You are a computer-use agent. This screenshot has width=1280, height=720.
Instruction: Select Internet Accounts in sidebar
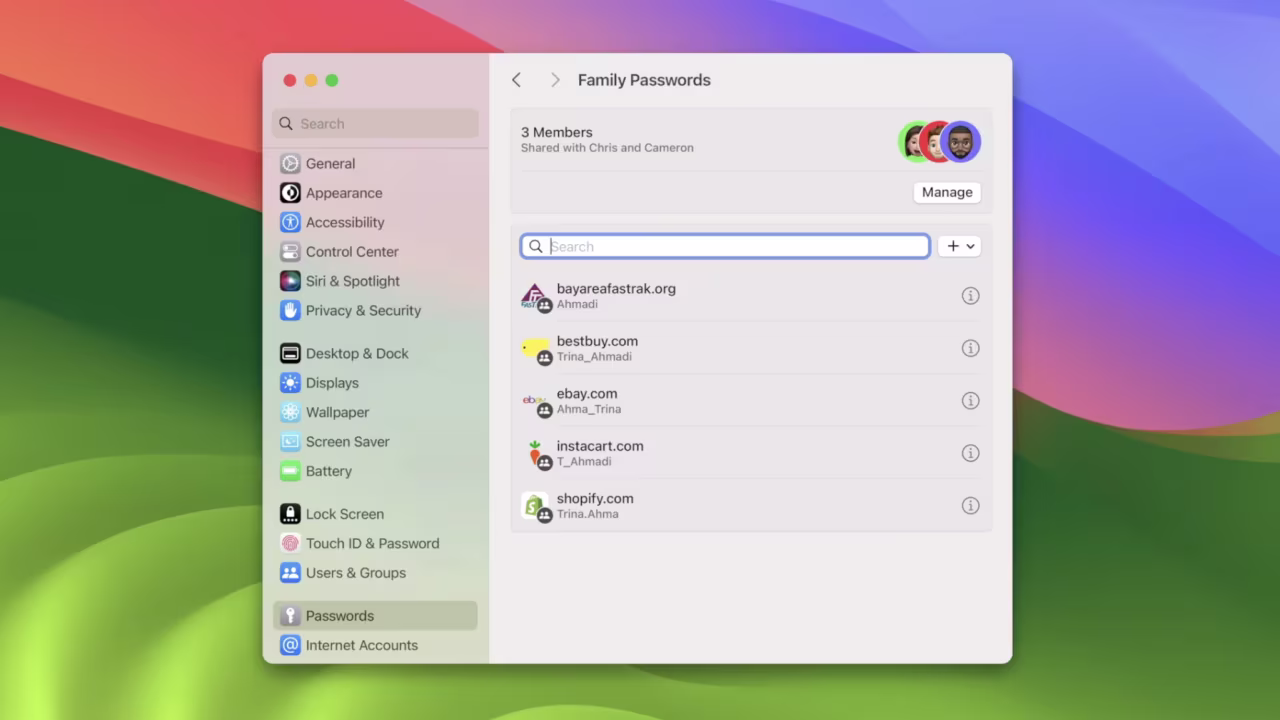pyautogui.click(x=361, y=645)
